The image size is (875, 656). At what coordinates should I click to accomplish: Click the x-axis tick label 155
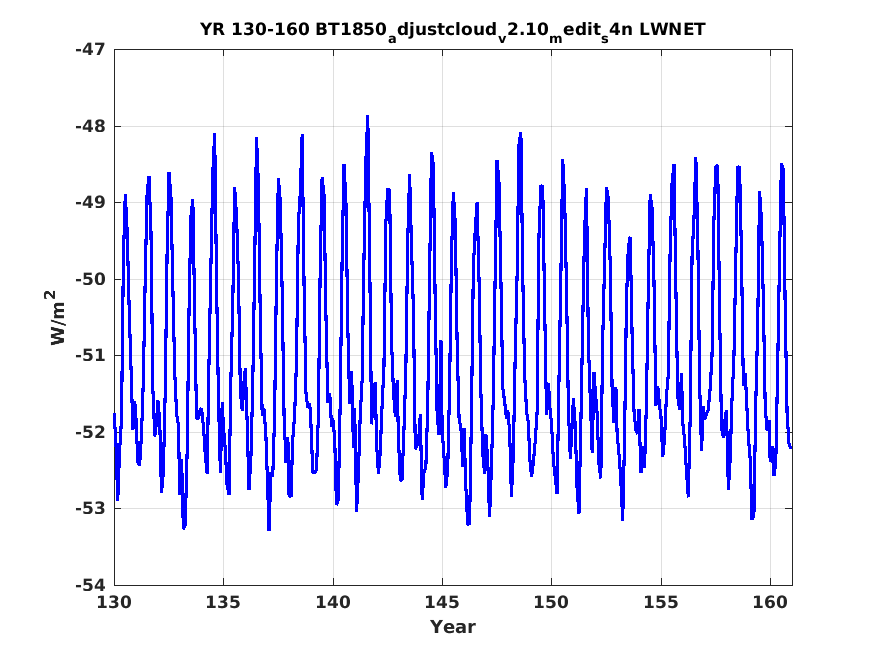tap(661, 603)
